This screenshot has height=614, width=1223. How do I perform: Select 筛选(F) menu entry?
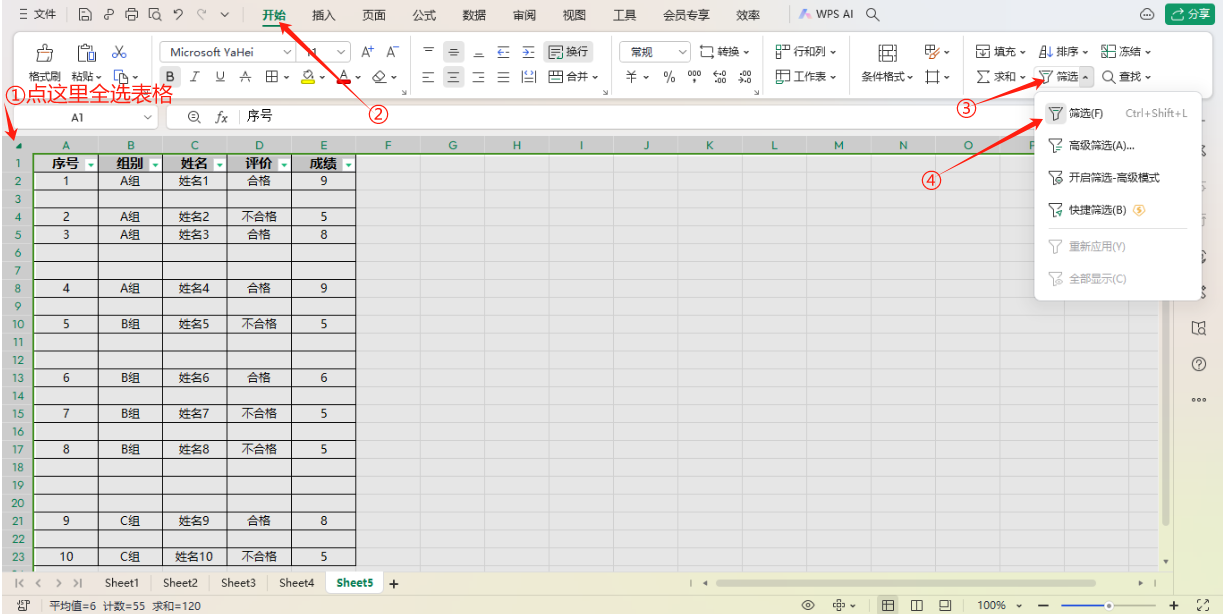click(1117, 114)
